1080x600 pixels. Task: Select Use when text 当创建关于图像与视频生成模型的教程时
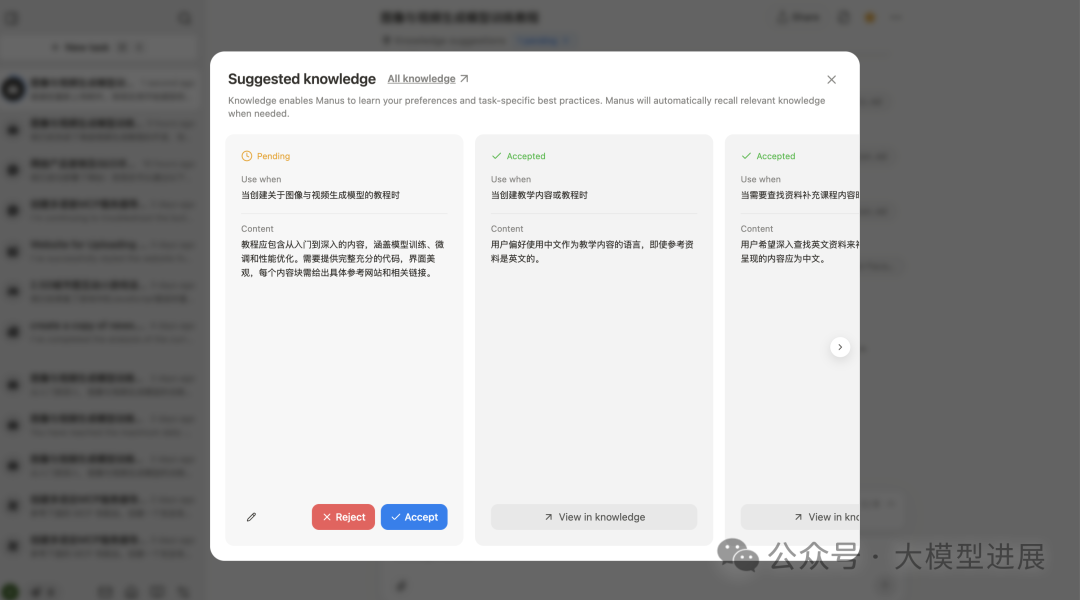(x=320, y=195)
